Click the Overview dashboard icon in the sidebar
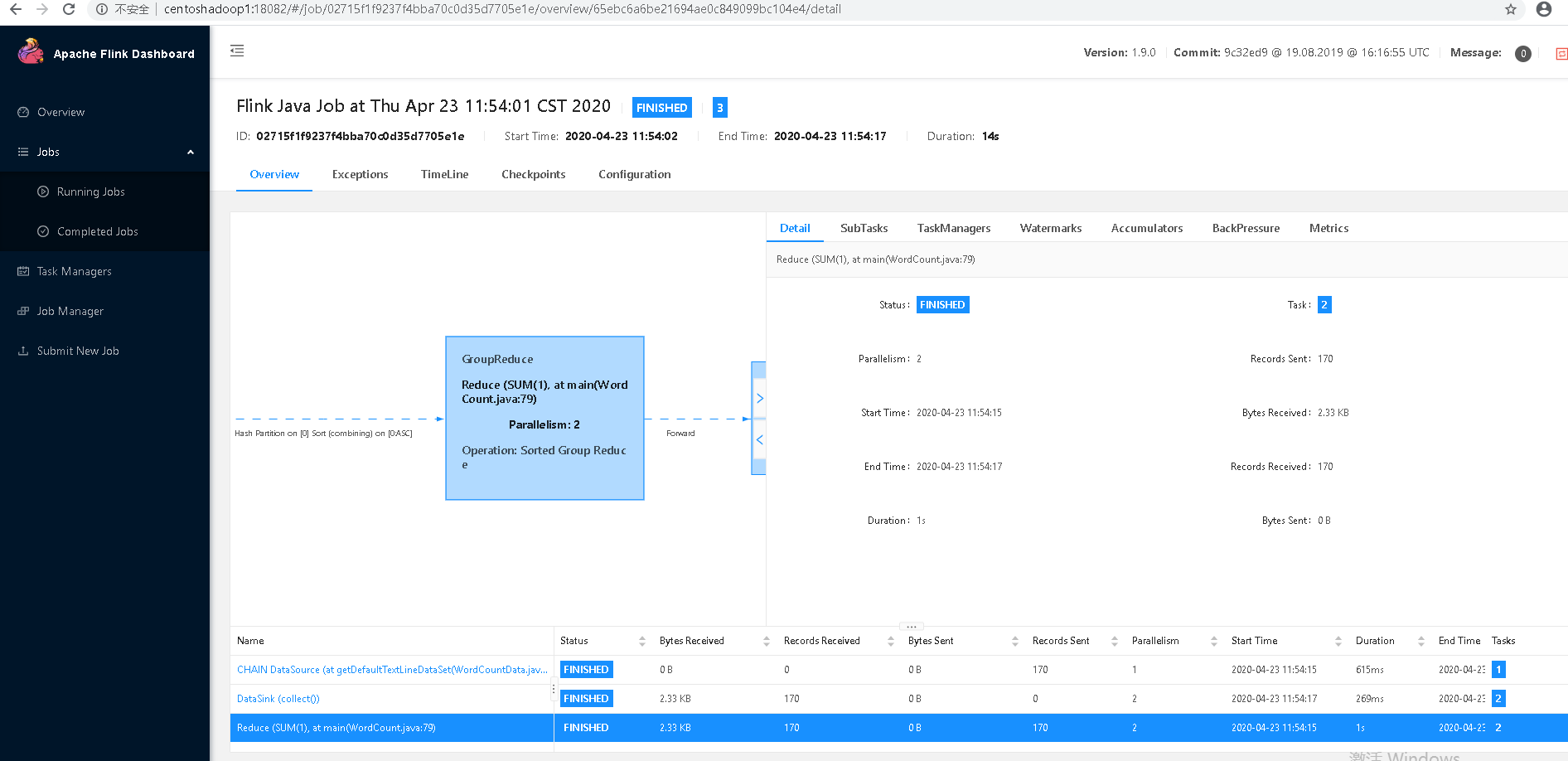The image size is (1568, 761). click(x=23, y=112)
